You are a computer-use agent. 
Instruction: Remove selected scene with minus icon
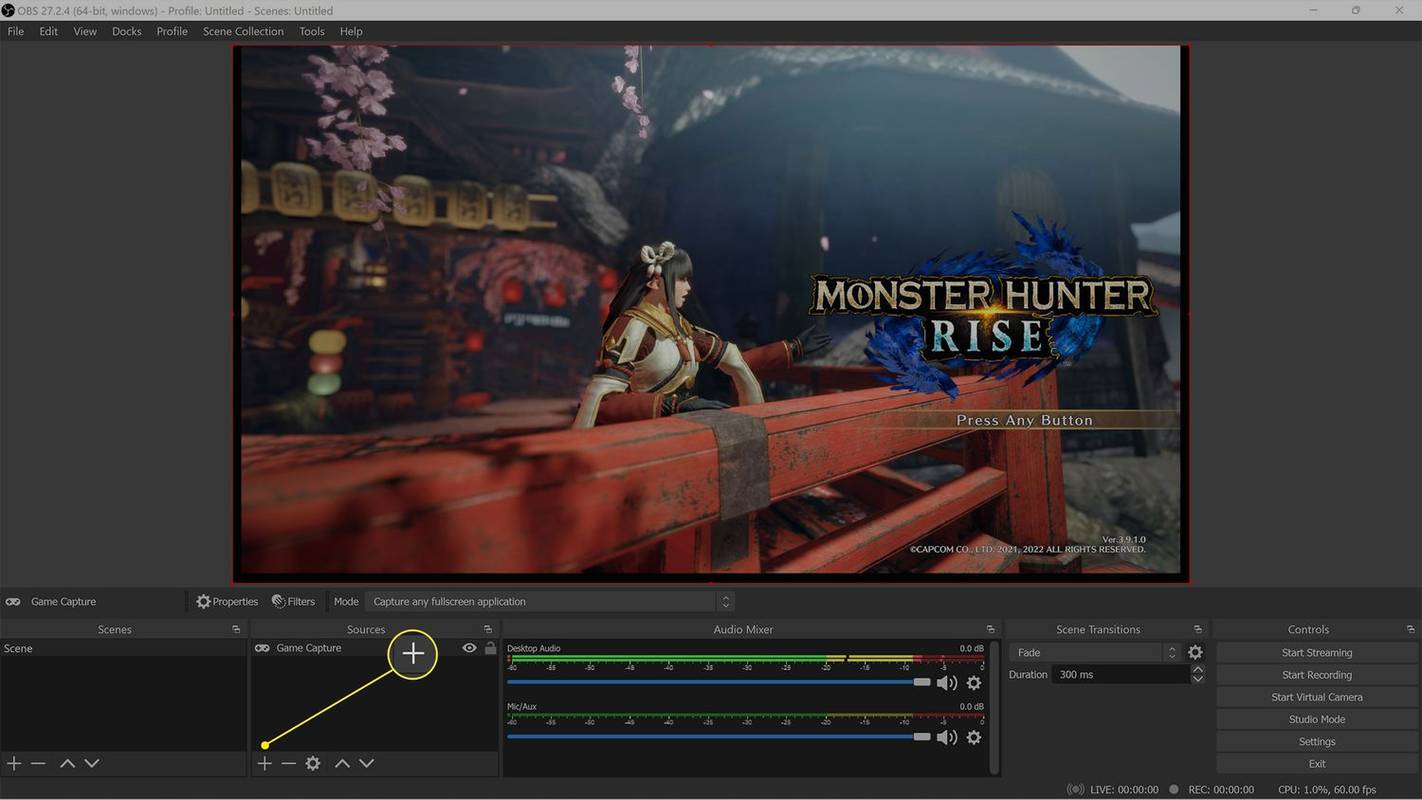[38, 763]
